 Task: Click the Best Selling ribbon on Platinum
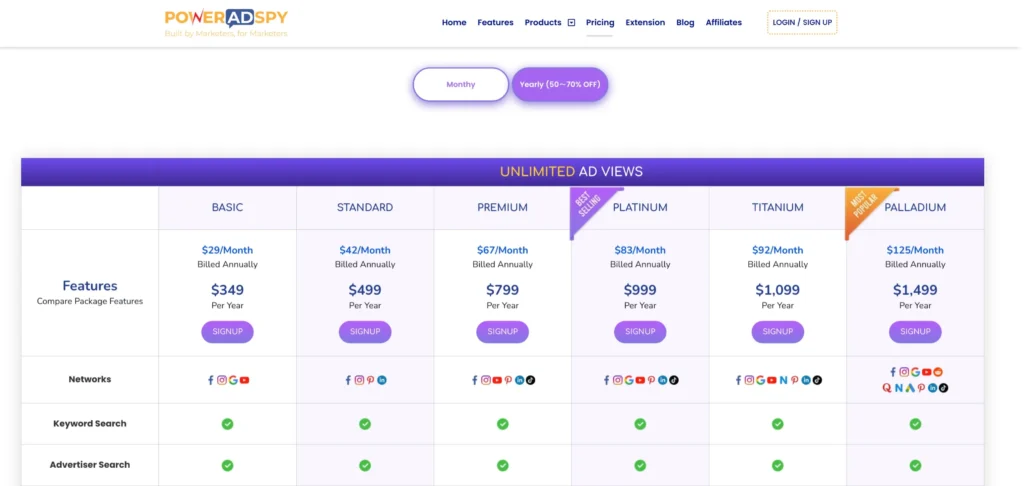pos(588,207)
